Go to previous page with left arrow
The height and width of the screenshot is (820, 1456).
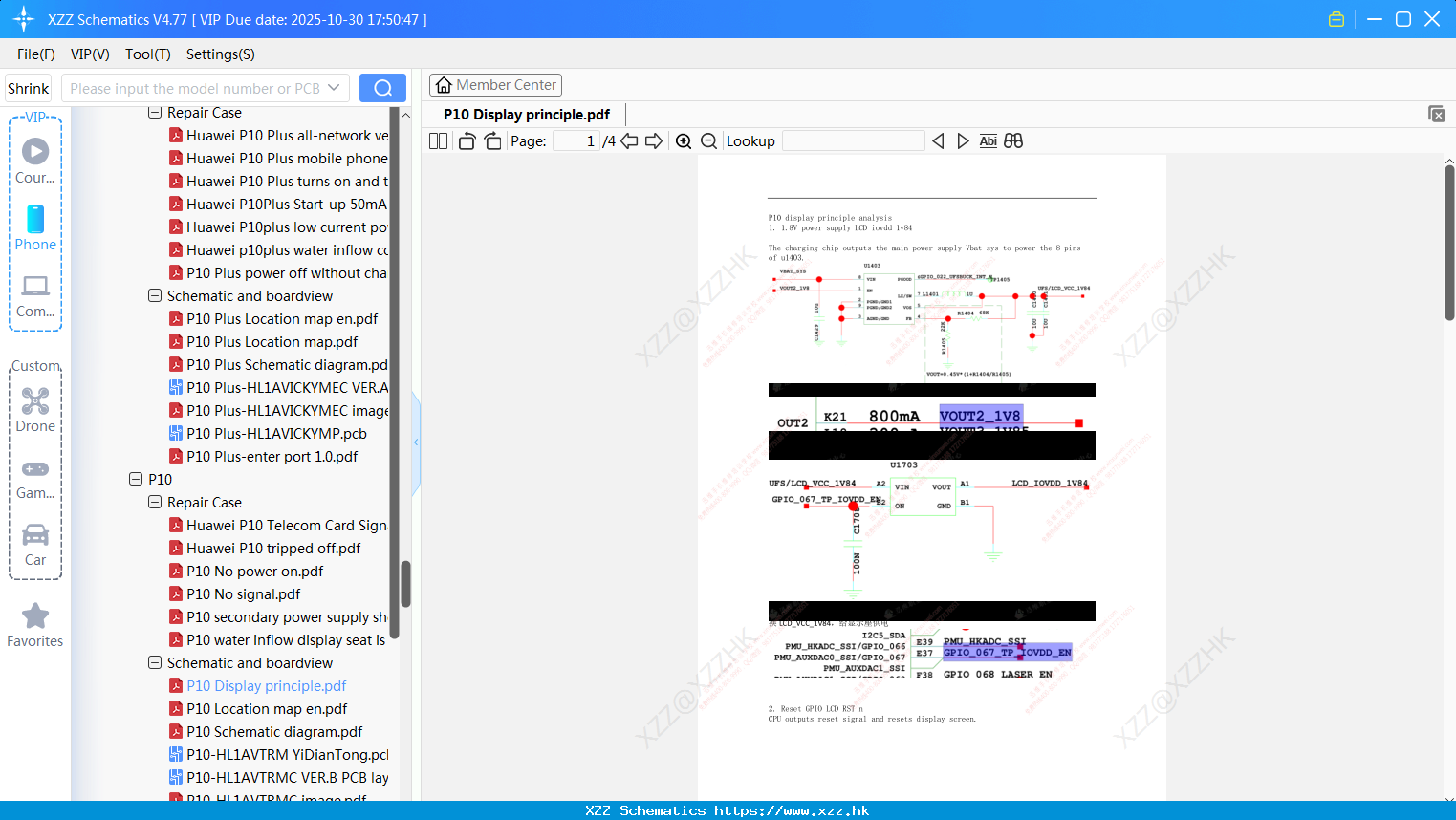pyautogui.click(x=629, y=141)
